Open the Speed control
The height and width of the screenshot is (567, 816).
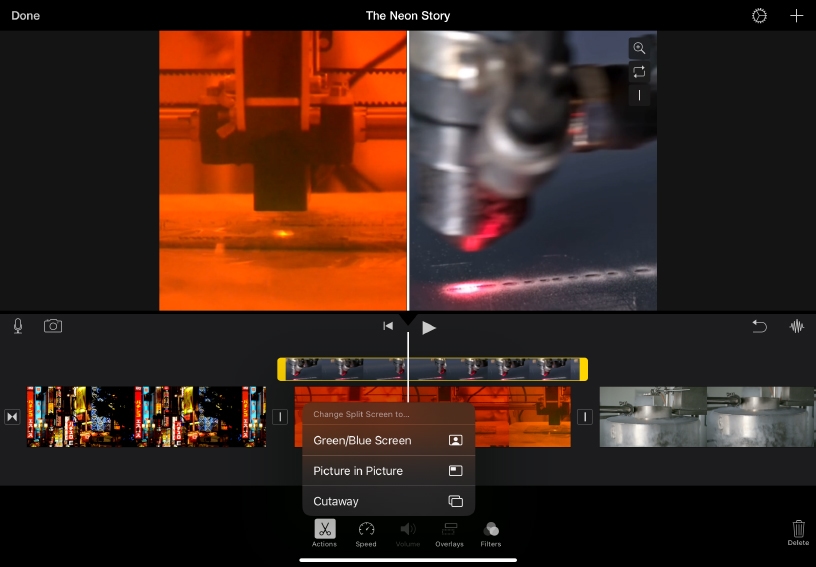366,532
